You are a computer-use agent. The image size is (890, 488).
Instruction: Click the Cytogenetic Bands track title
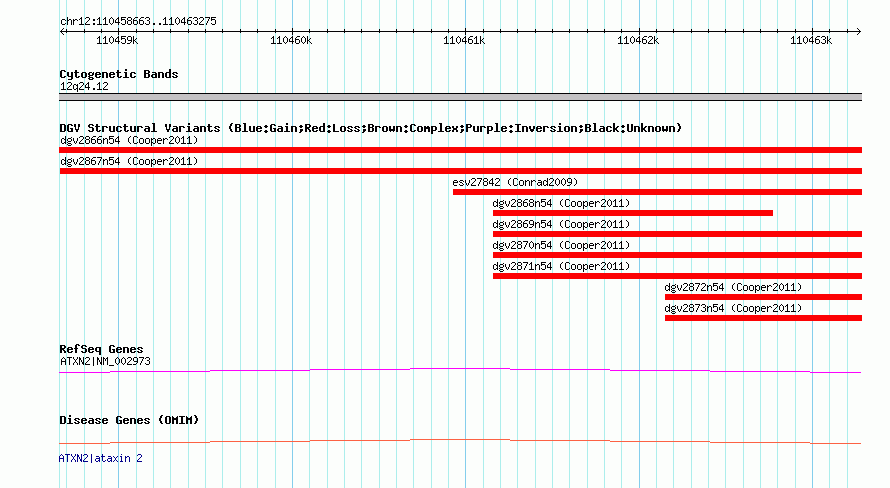[x=119, y=74]
